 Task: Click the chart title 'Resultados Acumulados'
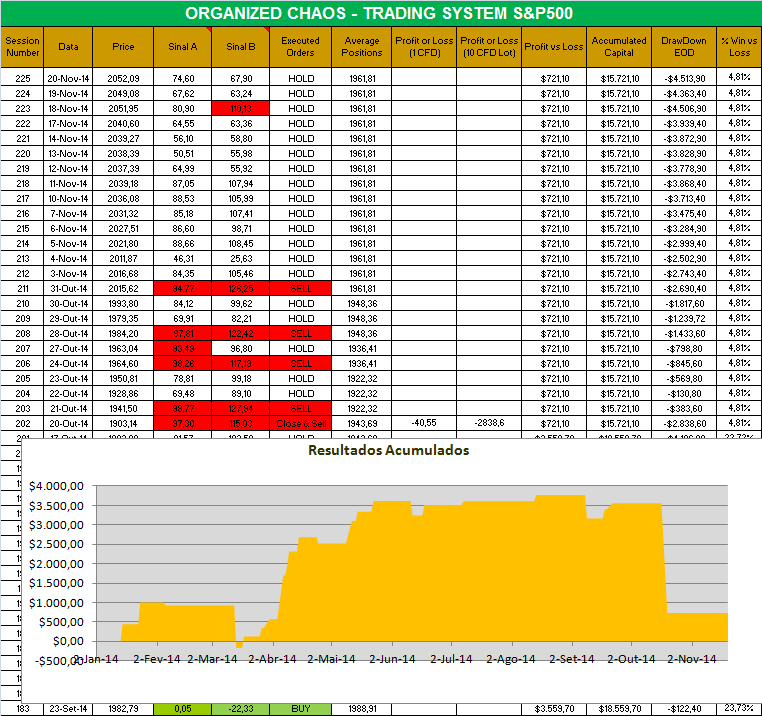tap(389, 450)
